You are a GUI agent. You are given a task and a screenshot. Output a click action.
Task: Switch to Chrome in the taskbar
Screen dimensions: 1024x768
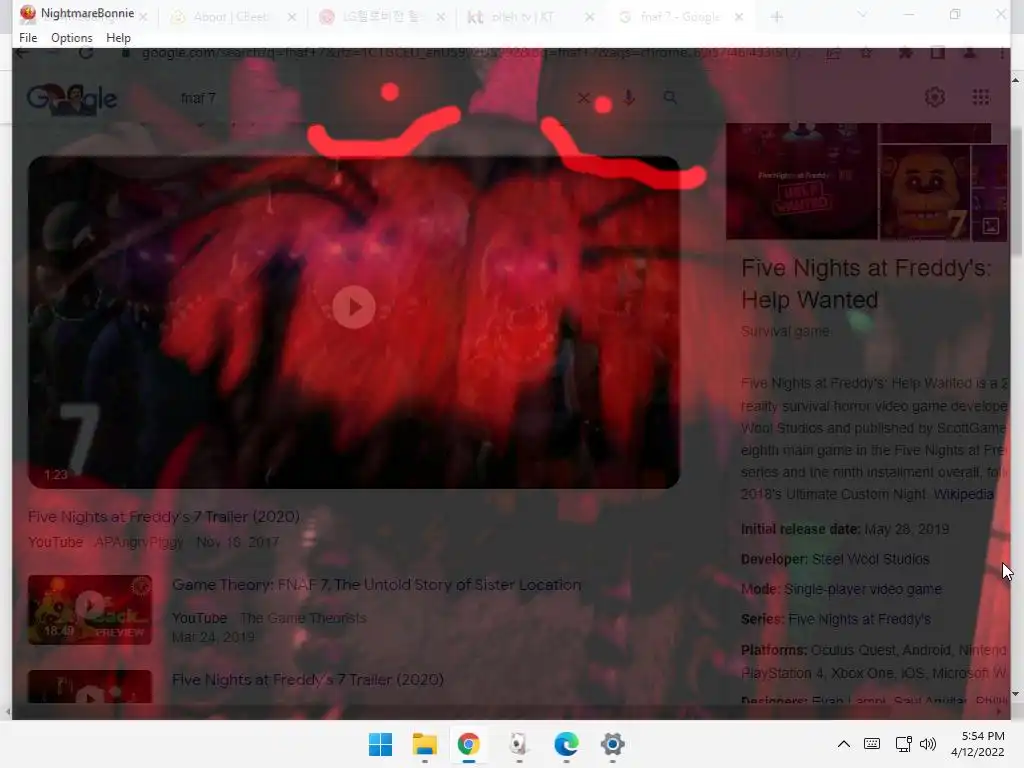[468, 744]
